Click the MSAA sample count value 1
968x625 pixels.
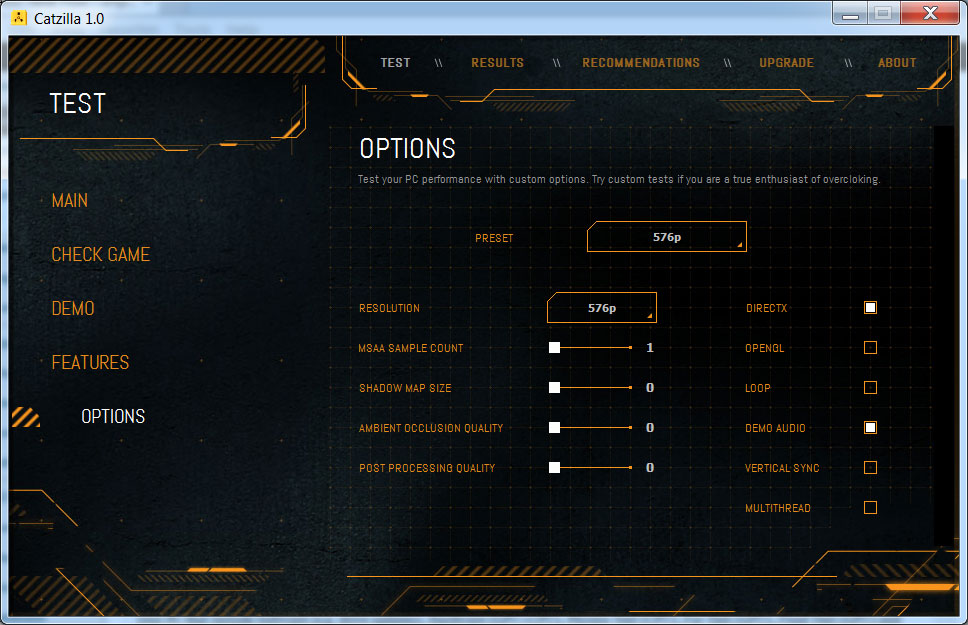pos(649,348)
